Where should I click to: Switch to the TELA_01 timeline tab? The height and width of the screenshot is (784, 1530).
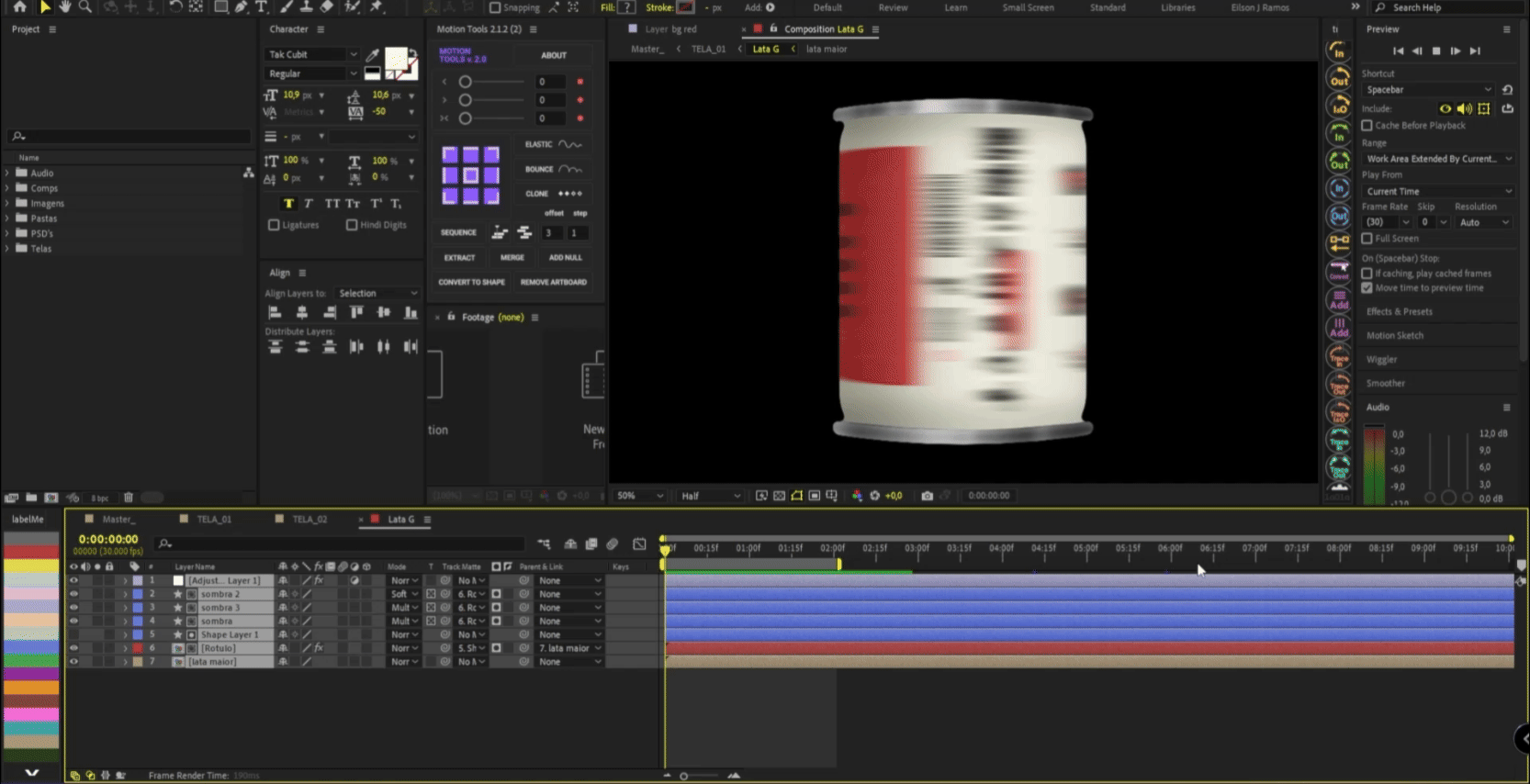click(213, 520)
